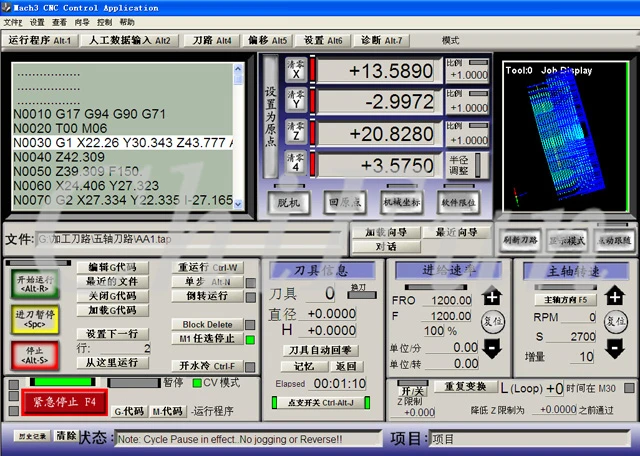The height and width of the screenshot is (456, 640).
Task: Start program with green 开始运行 Alt-R button
Action: click(x=35, y=284)
